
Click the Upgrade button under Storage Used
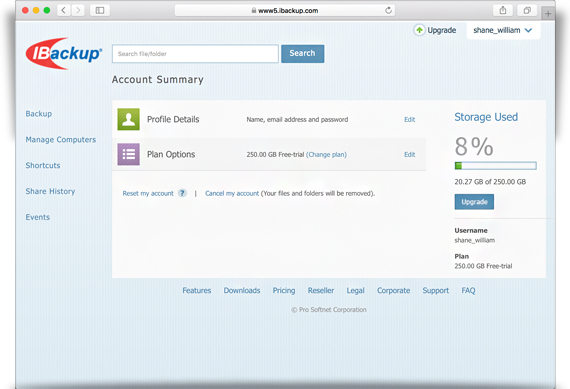[474, 202]
